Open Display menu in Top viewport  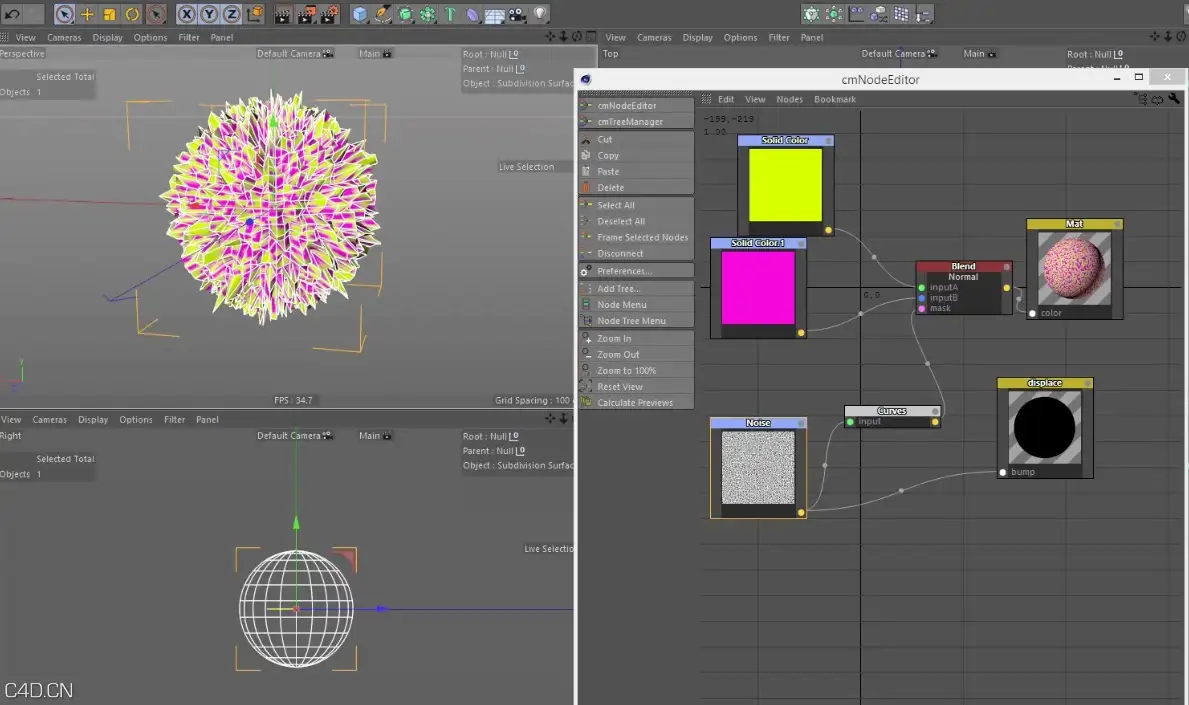tap(697, 37)
